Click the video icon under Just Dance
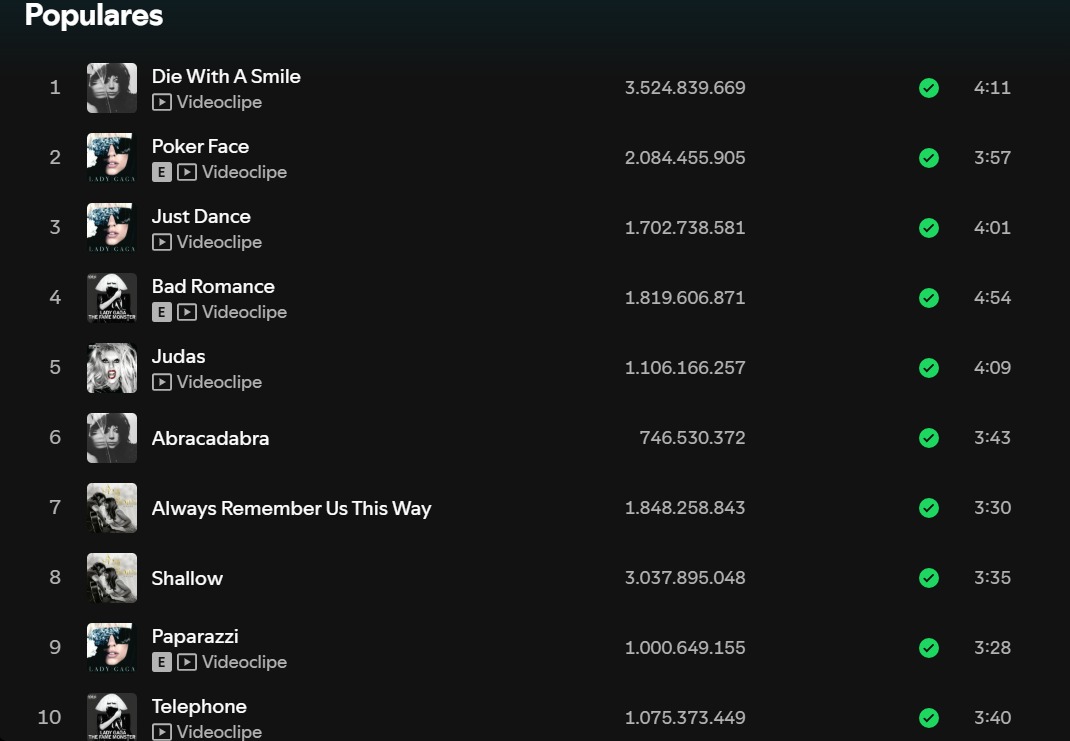 (162, 242)
